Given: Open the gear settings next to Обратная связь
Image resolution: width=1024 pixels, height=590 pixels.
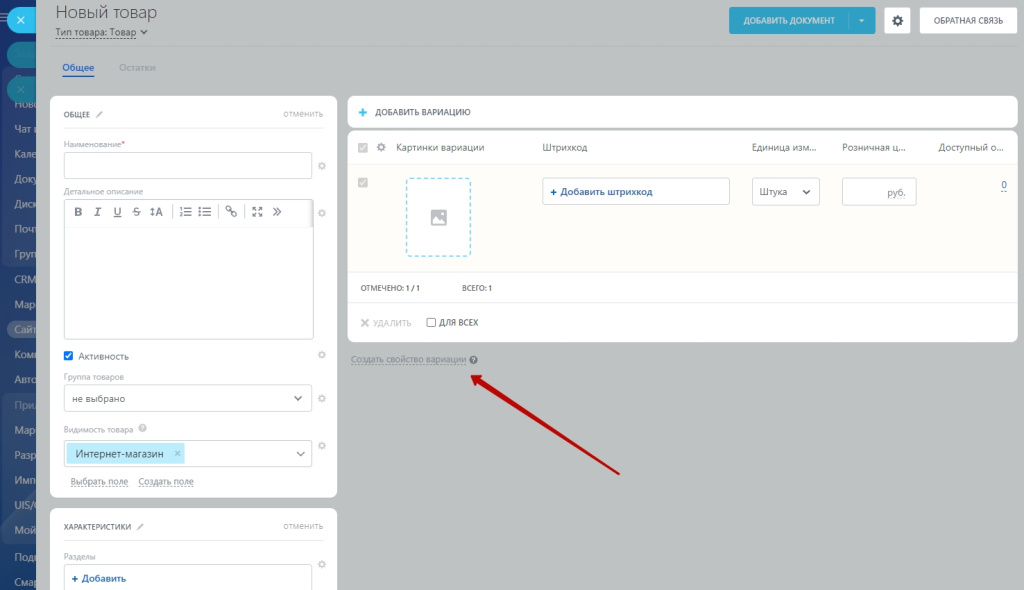Looking at the screenshot, I should [897, 20].
